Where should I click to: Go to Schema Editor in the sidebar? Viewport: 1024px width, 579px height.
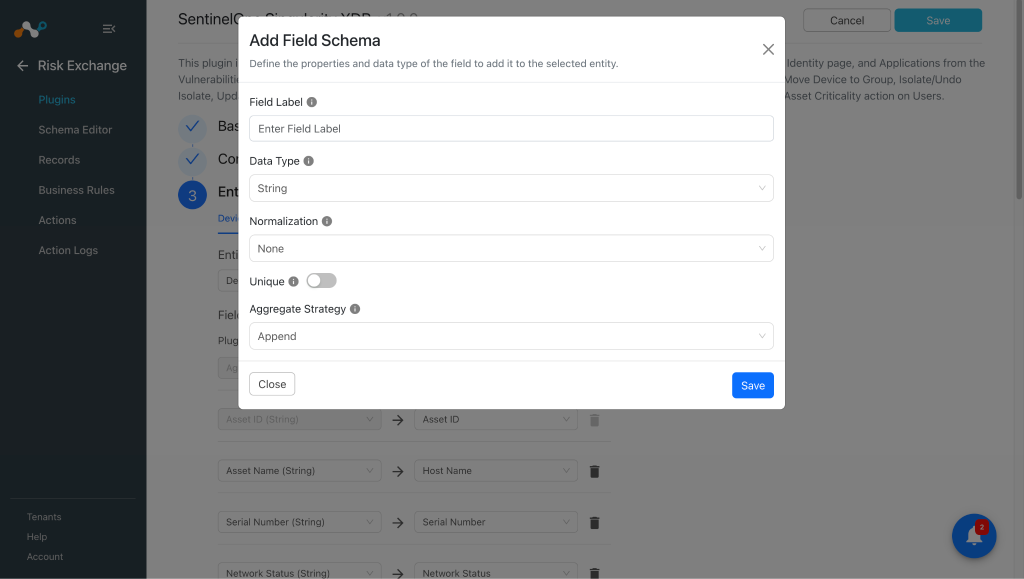click(x=75, y=130)
